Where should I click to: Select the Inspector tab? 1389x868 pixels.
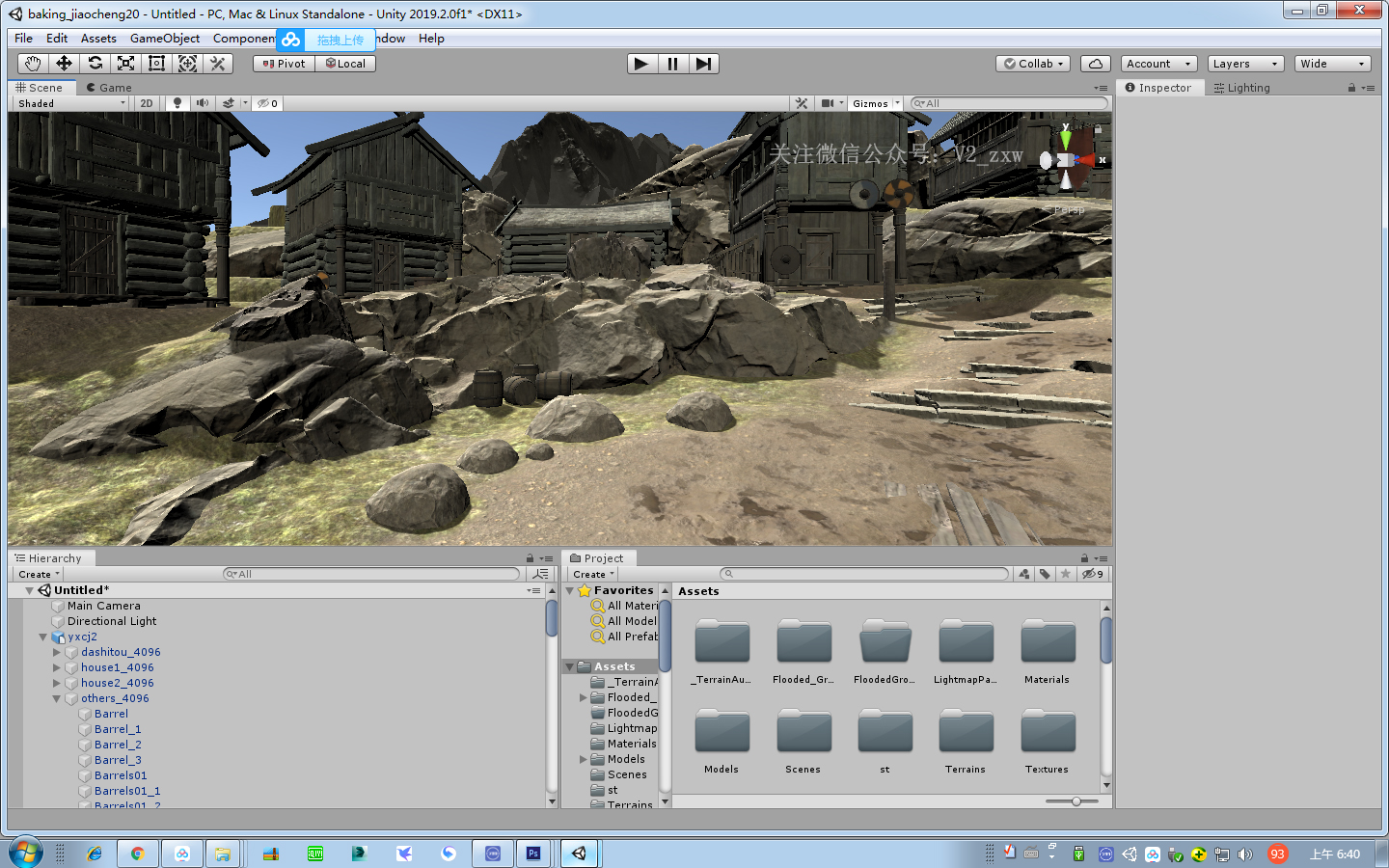coord(1158,88)
